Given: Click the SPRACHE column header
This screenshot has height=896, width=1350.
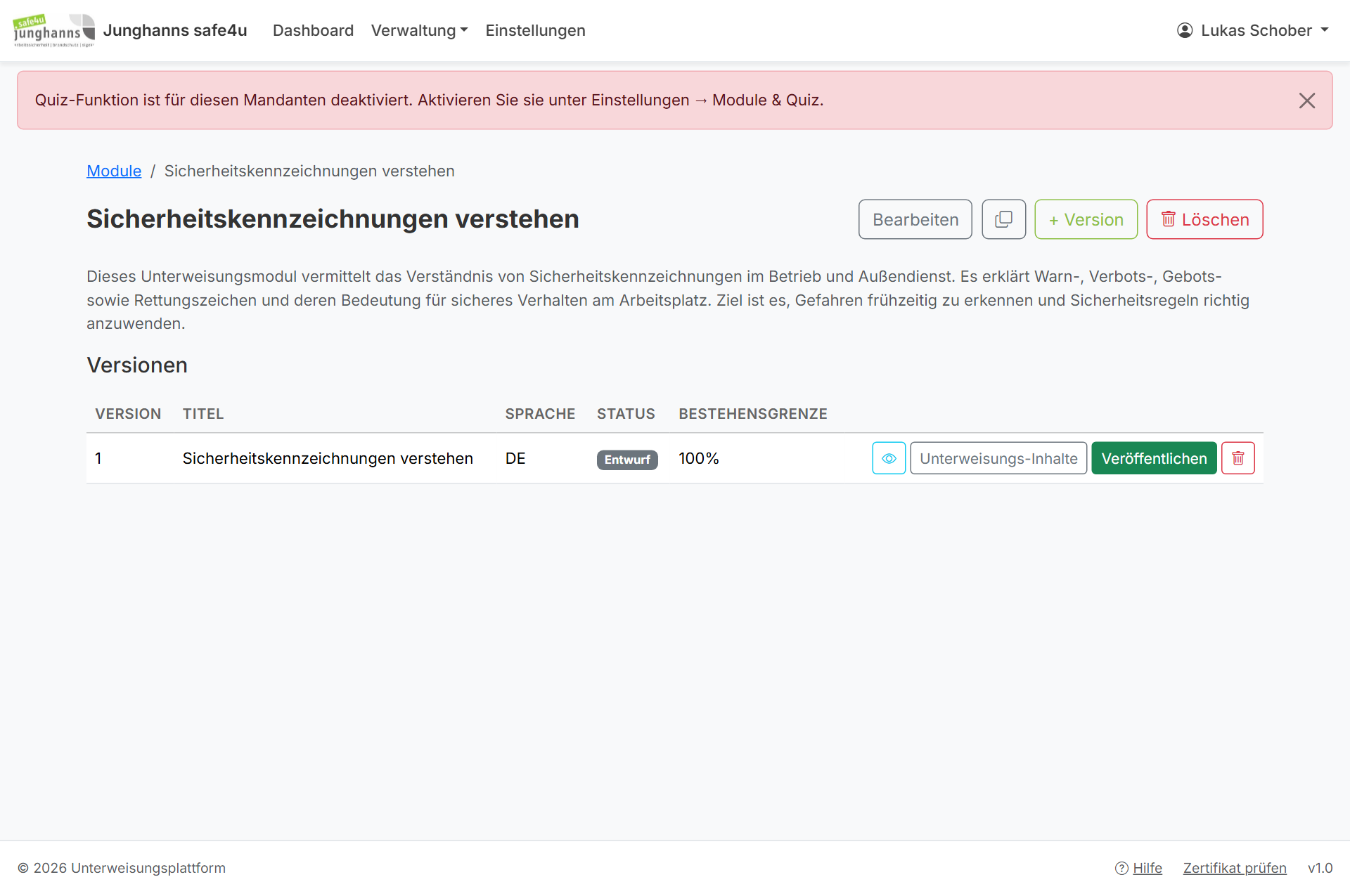Looking at the screenshot, I should click(540, 414).
